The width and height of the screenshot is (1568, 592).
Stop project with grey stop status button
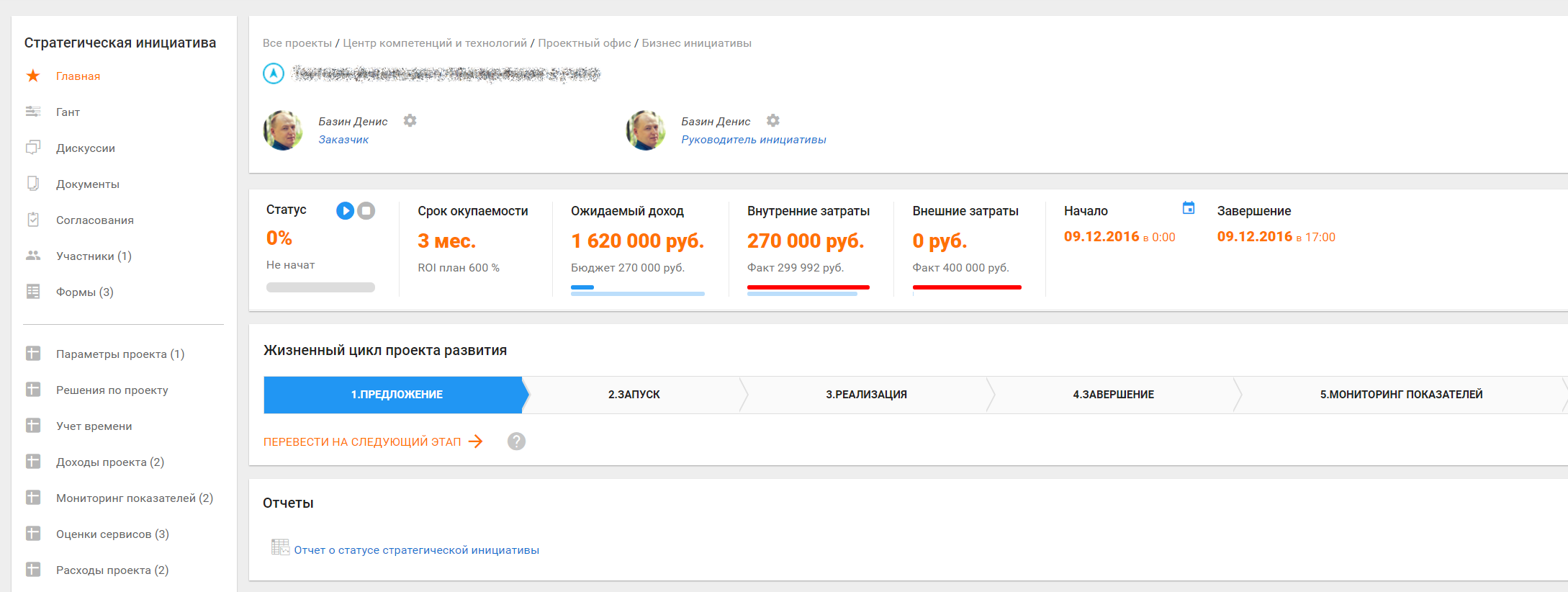click(366, 210)
